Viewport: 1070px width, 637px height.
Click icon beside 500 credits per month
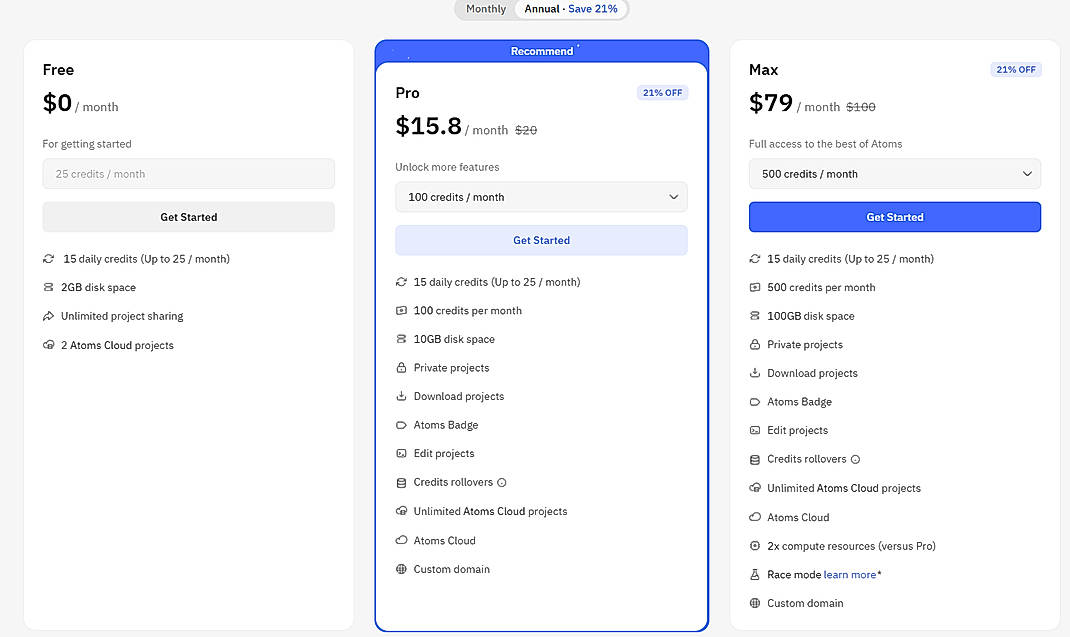[x=755, y=287]
